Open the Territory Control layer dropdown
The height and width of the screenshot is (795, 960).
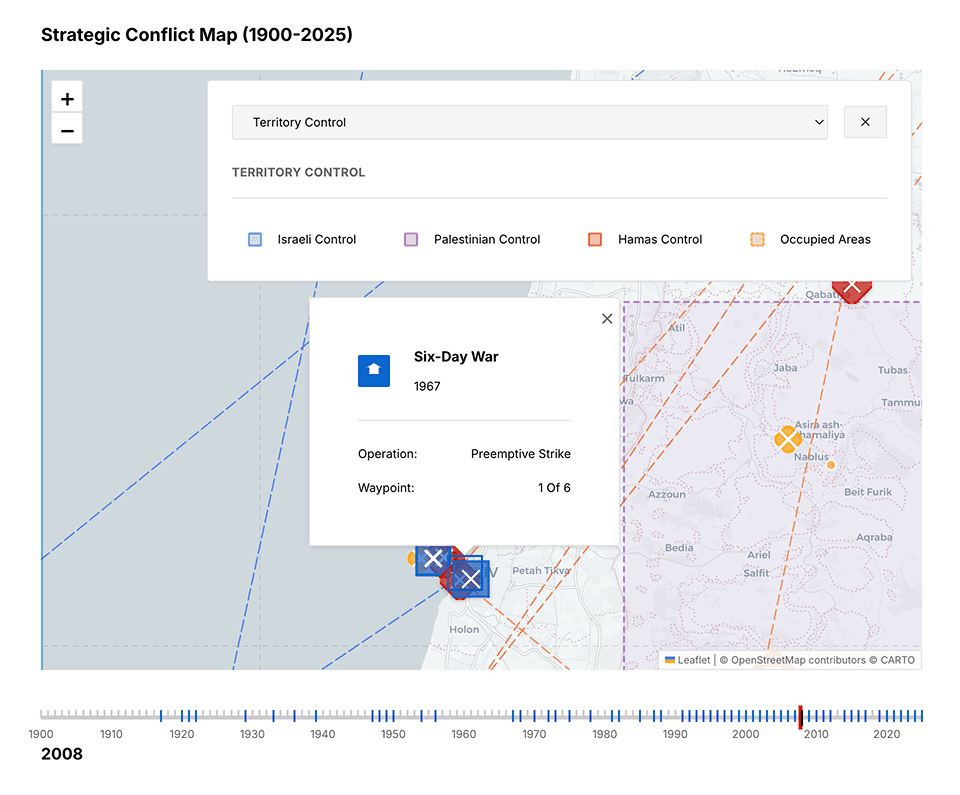pos(529,122)
